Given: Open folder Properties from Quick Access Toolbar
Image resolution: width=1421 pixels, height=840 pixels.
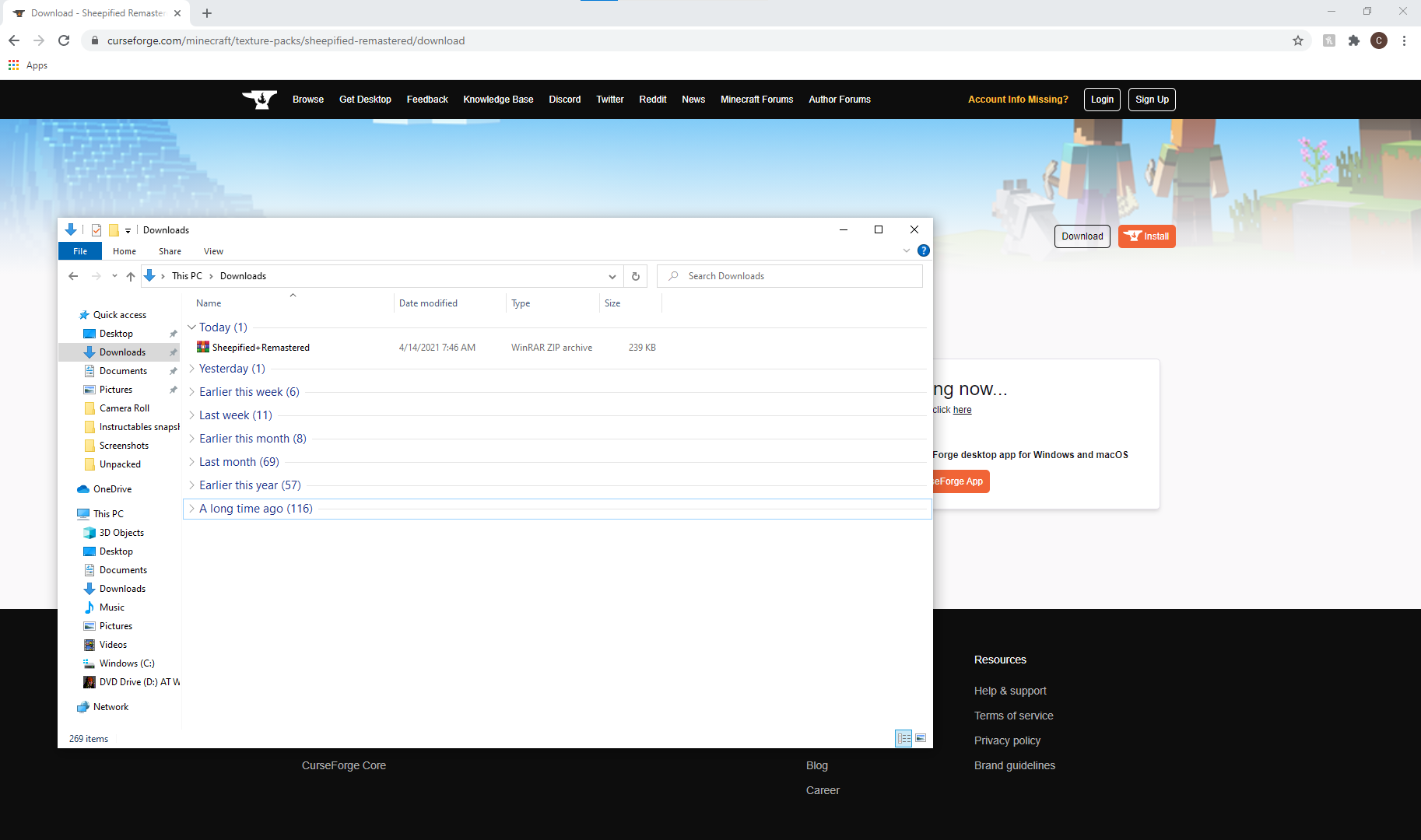Looking at the screenshot, I should tap(96, 230).
